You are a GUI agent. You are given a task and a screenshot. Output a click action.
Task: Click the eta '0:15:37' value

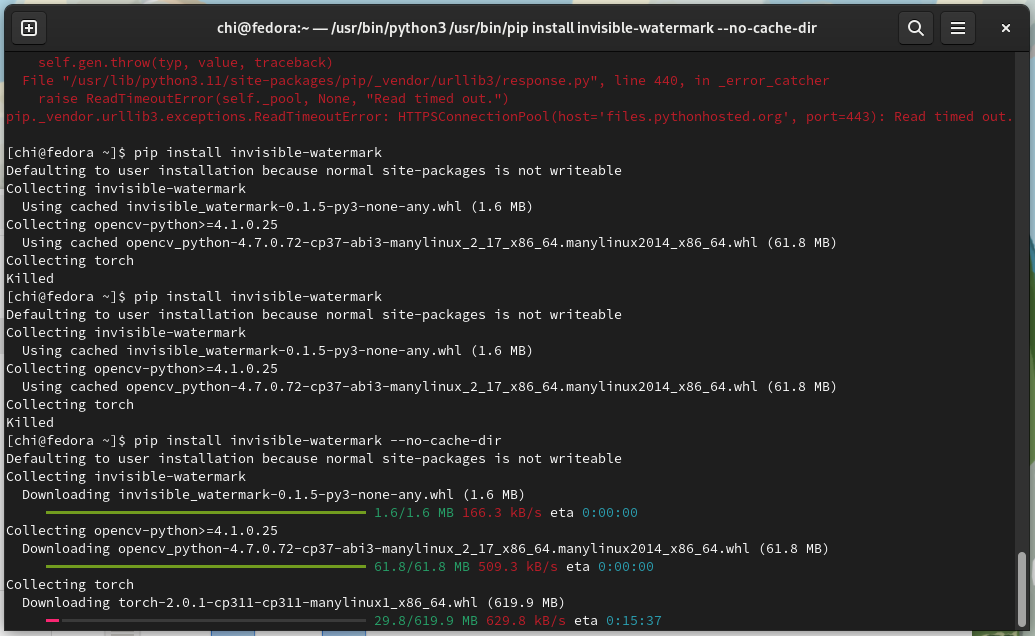634,620
